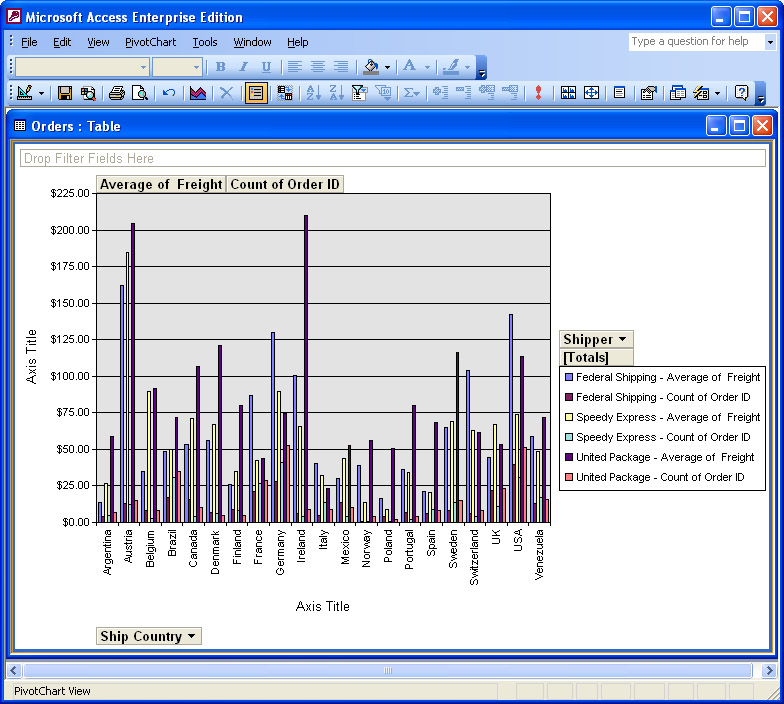Click the Save icon in toolbar
784x704 pixels.
(65, 93)
